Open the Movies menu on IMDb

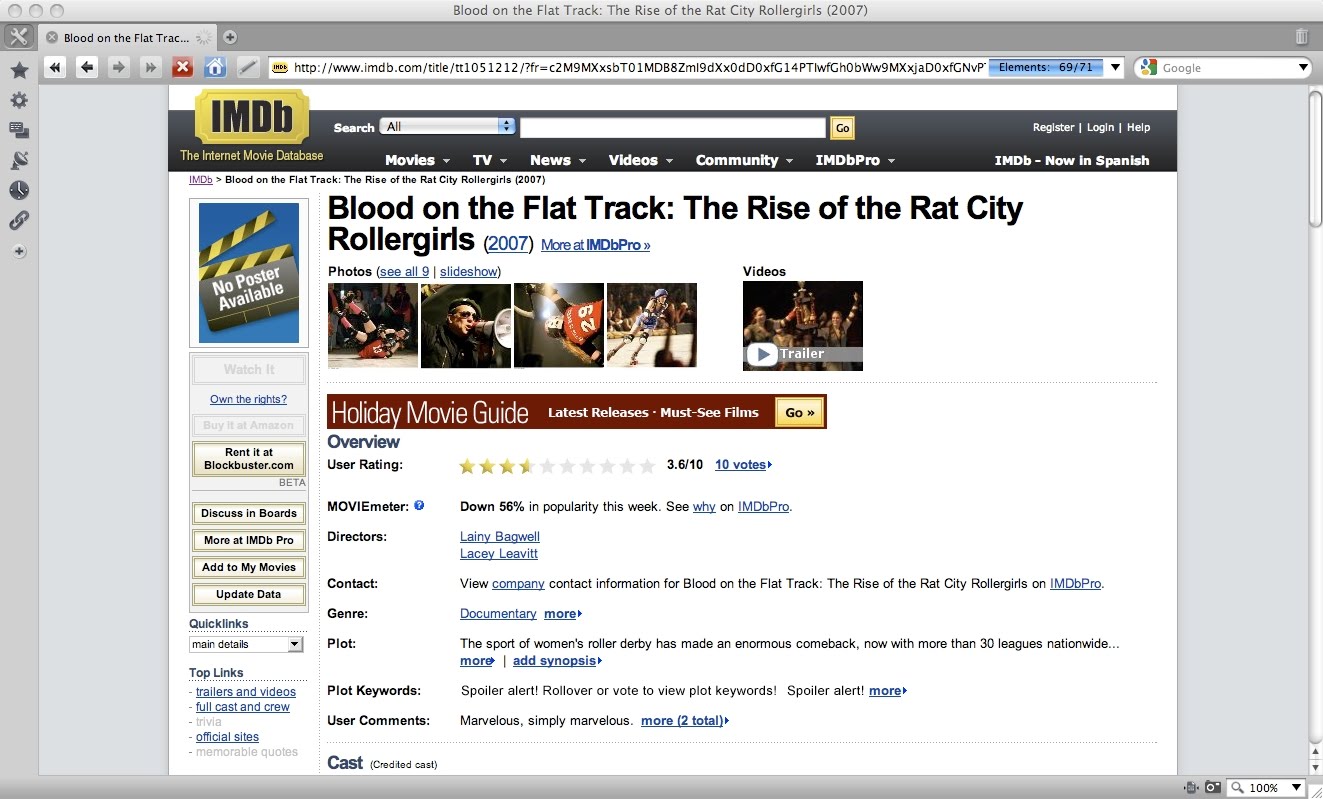click(417, 160)
